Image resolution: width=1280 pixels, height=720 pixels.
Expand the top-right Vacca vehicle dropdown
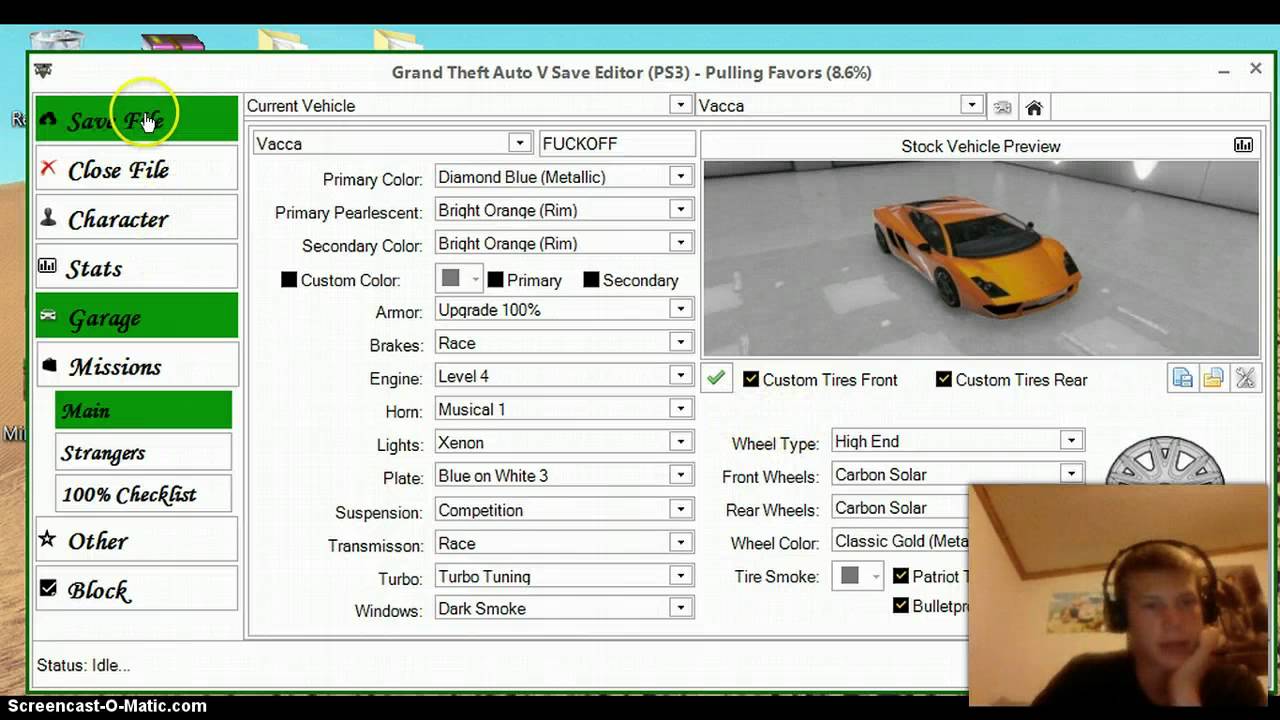click(x=971, y=105)
